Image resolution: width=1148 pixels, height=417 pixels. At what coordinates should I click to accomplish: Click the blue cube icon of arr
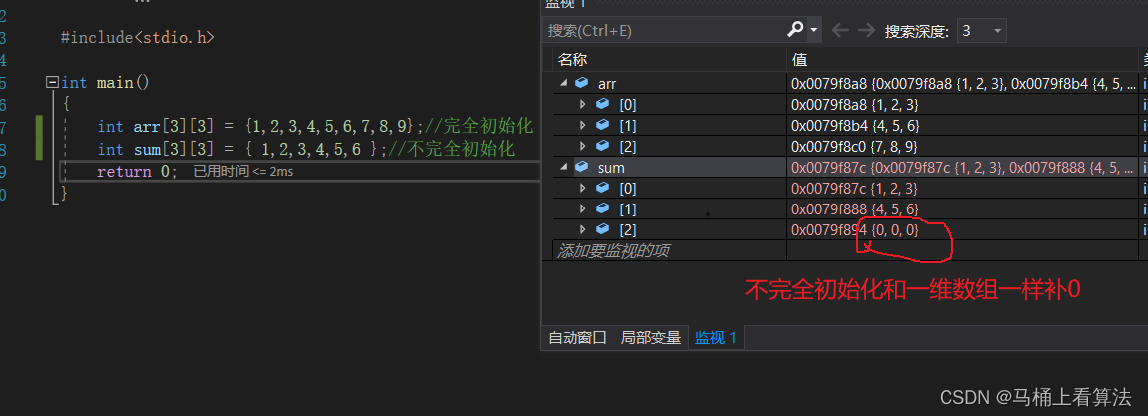click(x=582, y=83)
